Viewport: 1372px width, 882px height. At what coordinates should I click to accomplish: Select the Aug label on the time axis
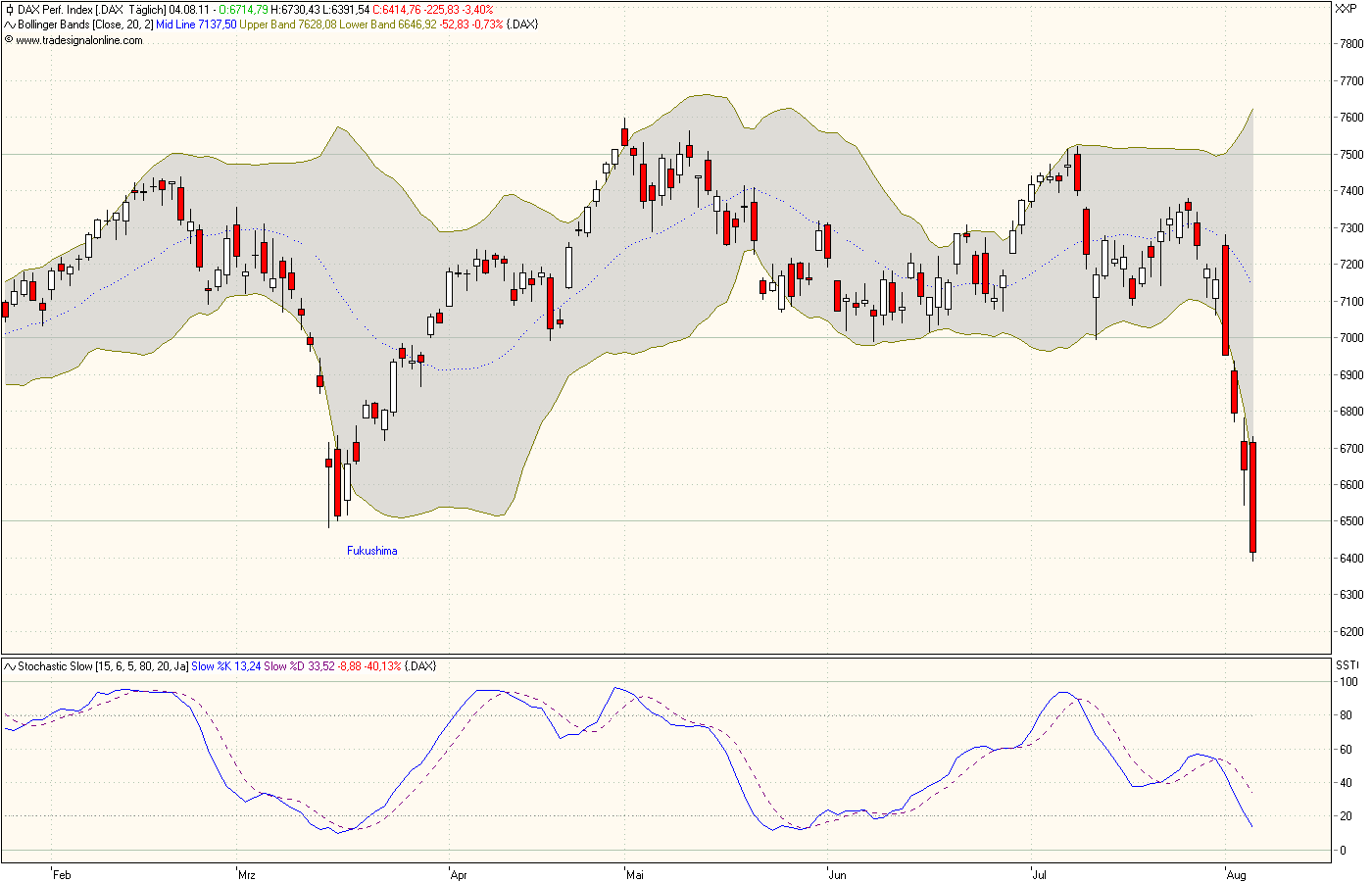click(1238, 873)
